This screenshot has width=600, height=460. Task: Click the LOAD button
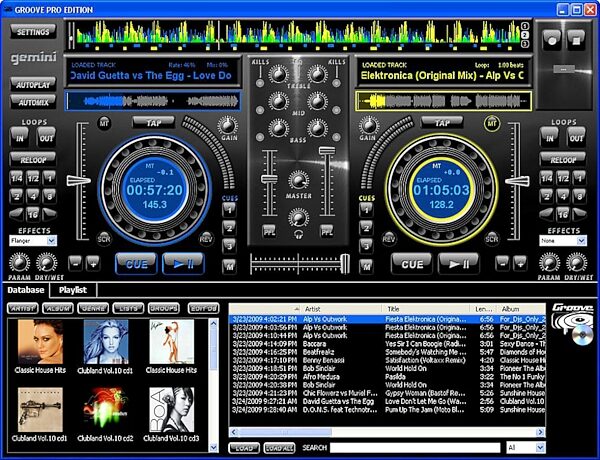244,448
